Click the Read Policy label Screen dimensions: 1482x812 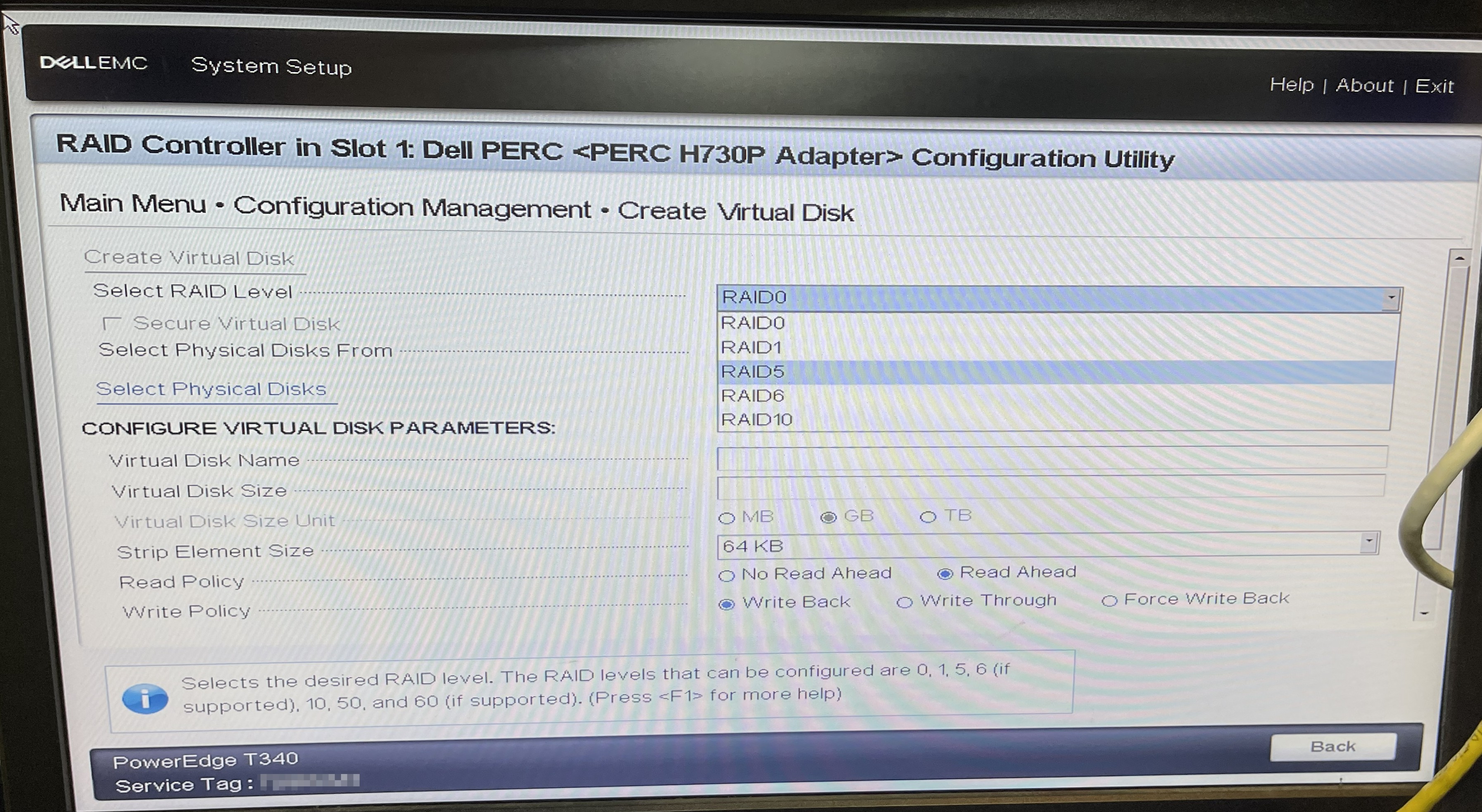point(182,581)
